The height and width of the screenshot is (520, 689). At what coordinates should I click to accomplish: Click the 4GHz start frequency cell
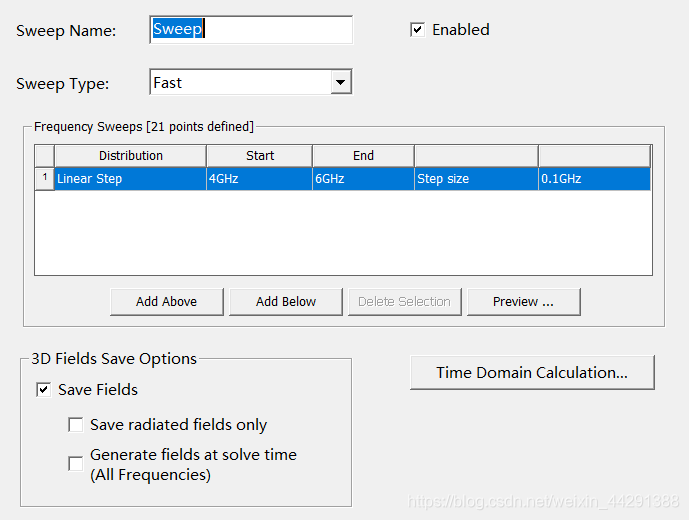tap(259, 178)
